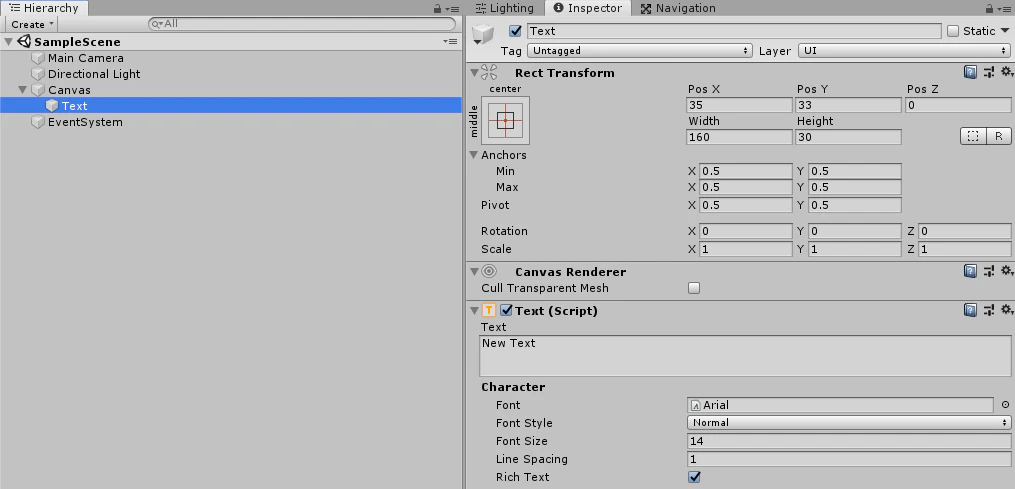Open Rect Transform settings gear menu
Viewport: 1015px width, 489px height.
1006,73
